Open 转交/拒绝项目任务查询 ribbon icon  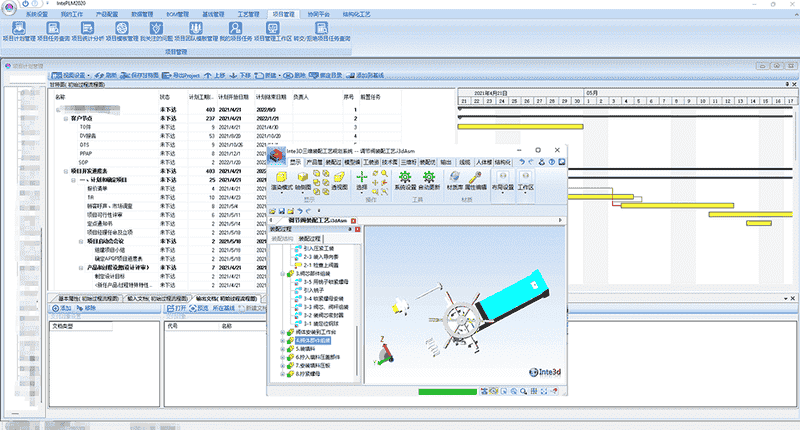[x=321, y=28]
